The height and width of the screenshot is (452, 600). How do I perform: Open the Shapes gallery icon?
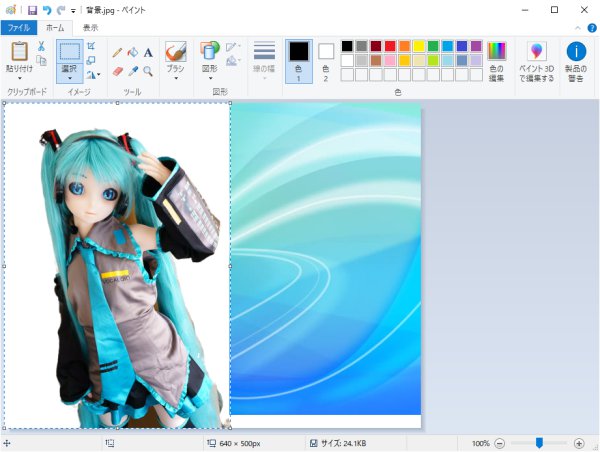tap(210, 51)
